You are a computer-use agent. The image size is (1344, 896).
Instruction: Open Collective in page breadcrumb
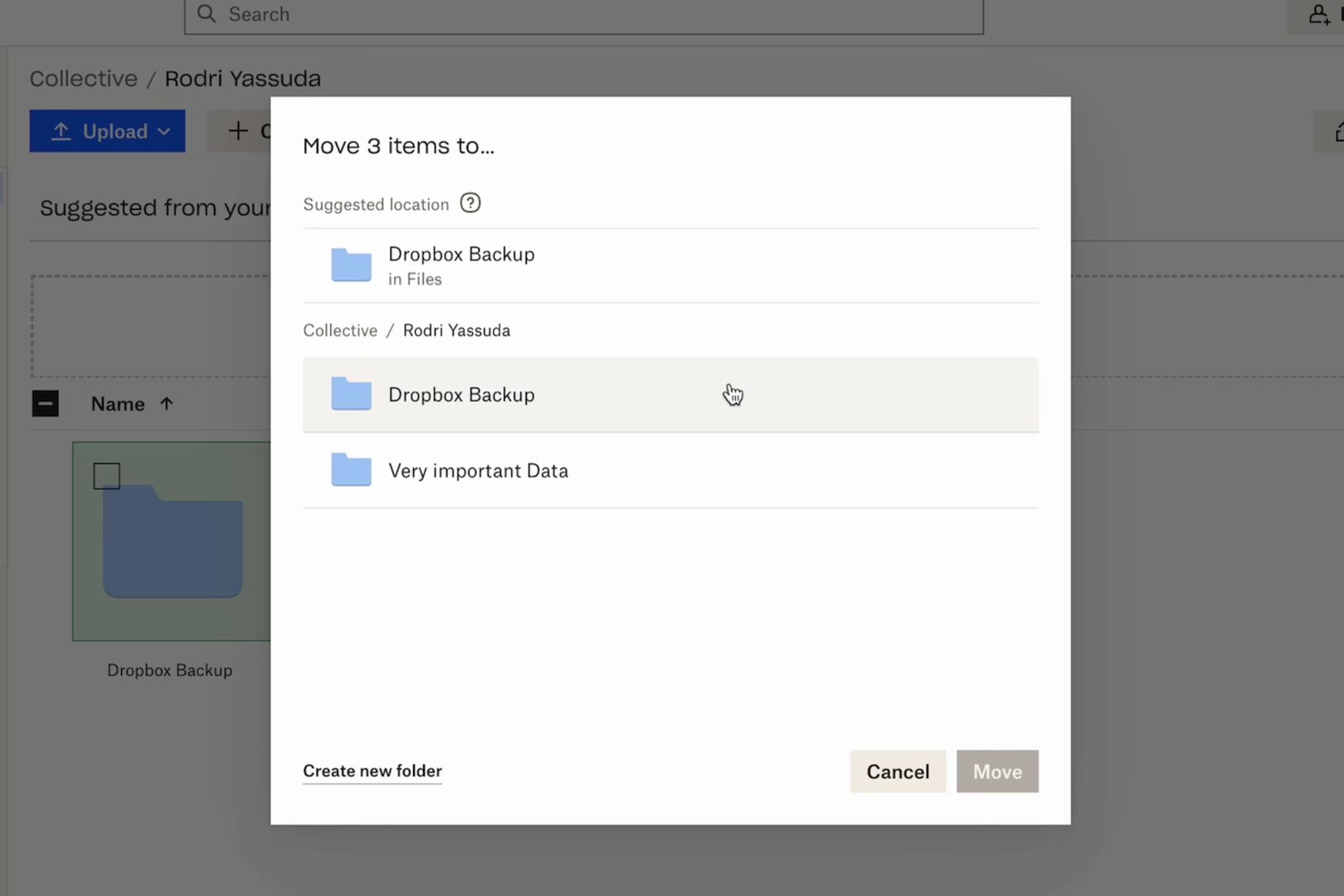[x=84, y=79]
